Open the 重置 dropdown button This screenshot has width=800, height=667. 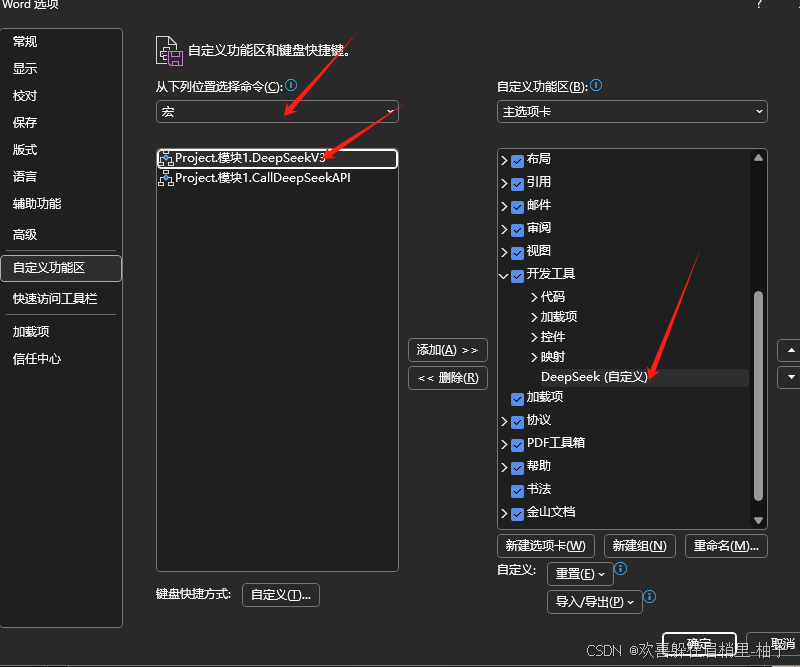tap(580, 574)
